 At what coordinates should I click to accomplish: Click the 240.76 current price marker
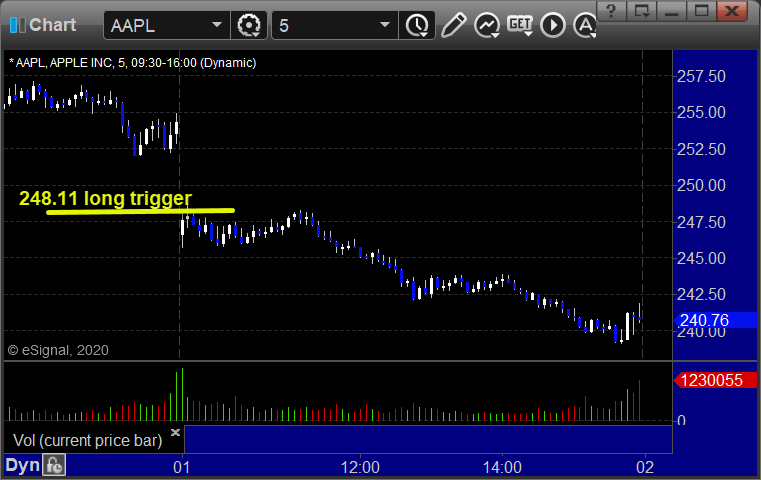coord(715,320)
